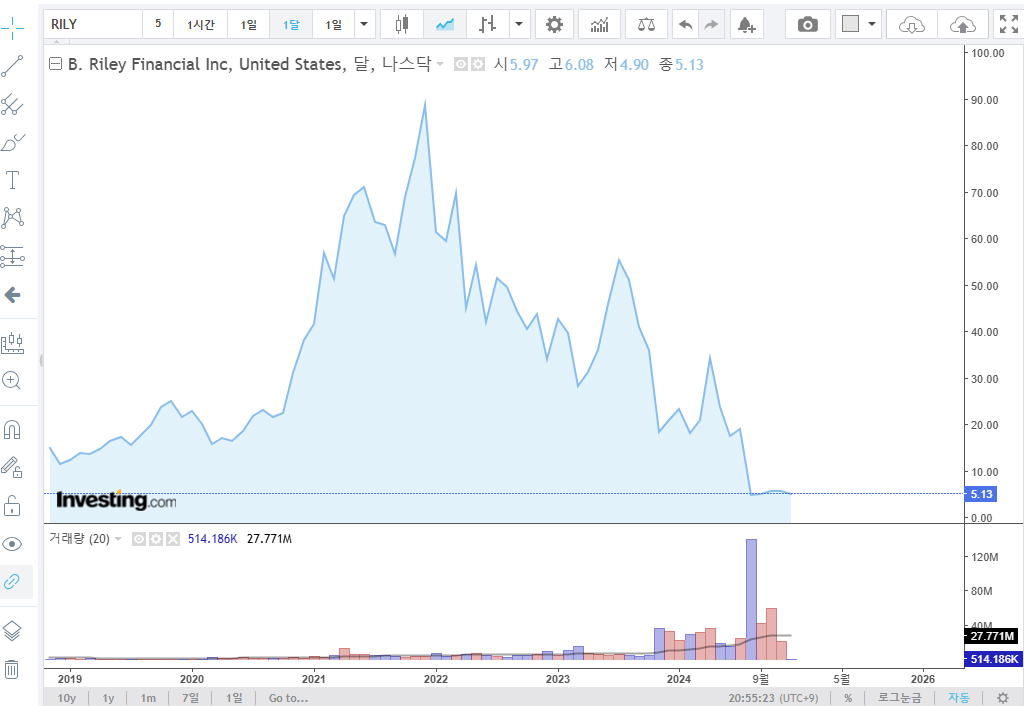Click the 5.13 current price label
Screen dimensions: 1024x706
982,494
